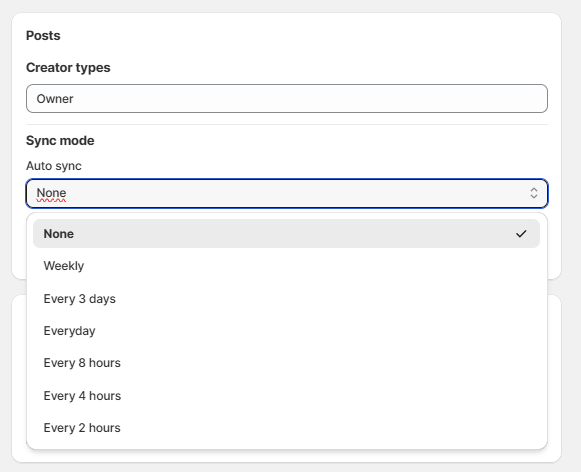
Task: Select the highlighted None option
Action: point(286,234)
